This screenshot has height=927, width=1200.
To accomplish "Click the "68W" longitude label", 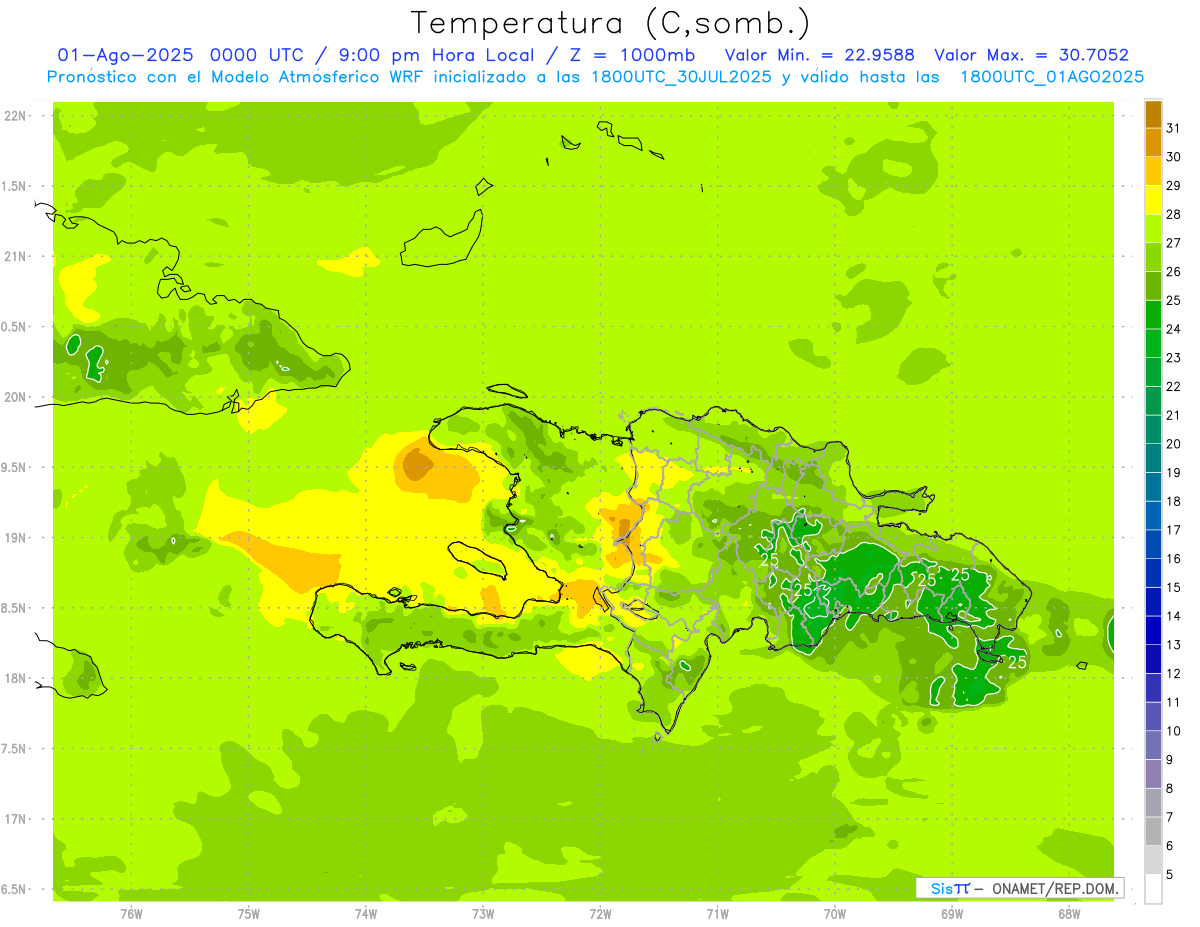I will (1069, 913).
